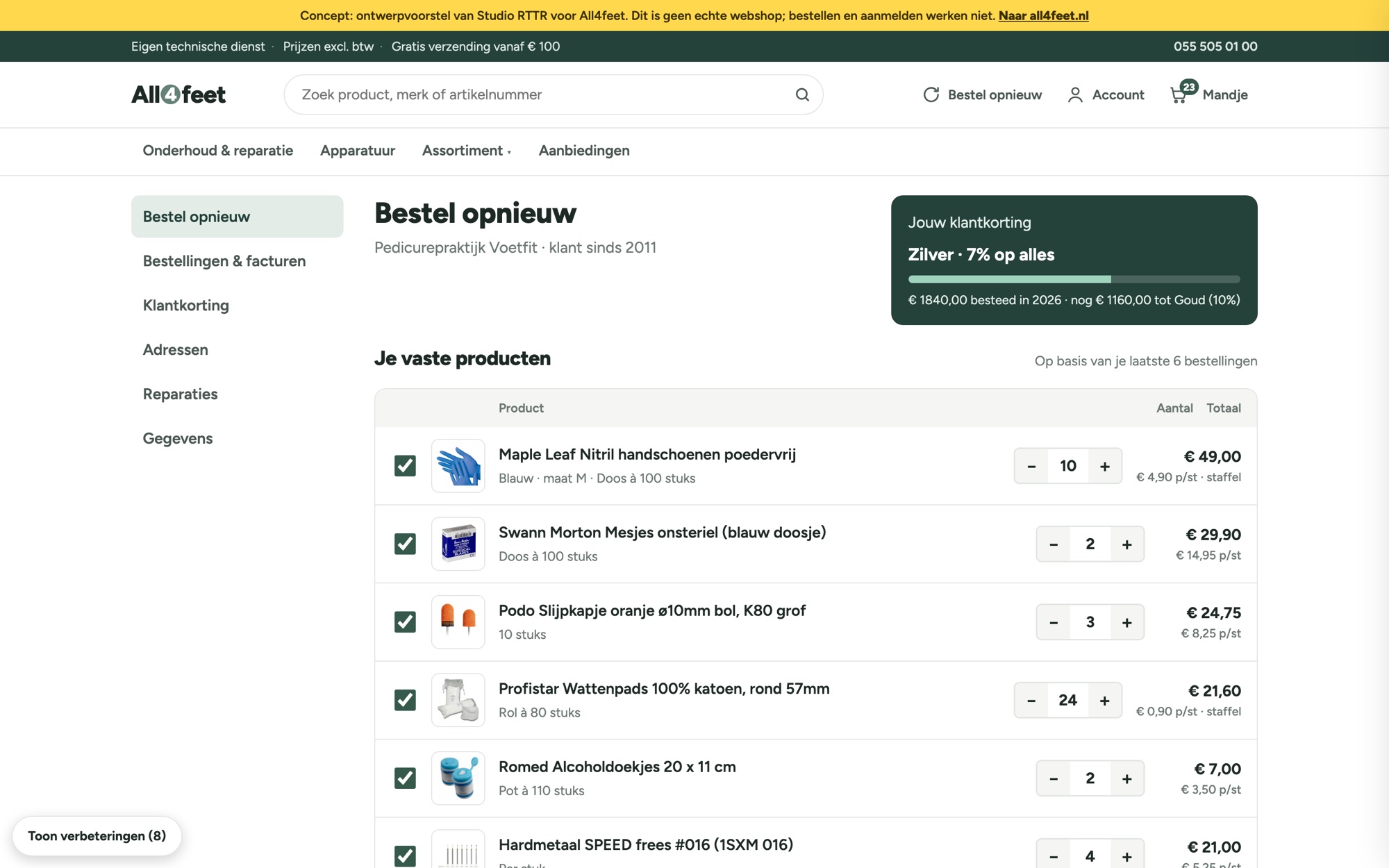
Task: Uncheck Hardmetaal SPEED frees checkbox
Action: pos(405,856)
